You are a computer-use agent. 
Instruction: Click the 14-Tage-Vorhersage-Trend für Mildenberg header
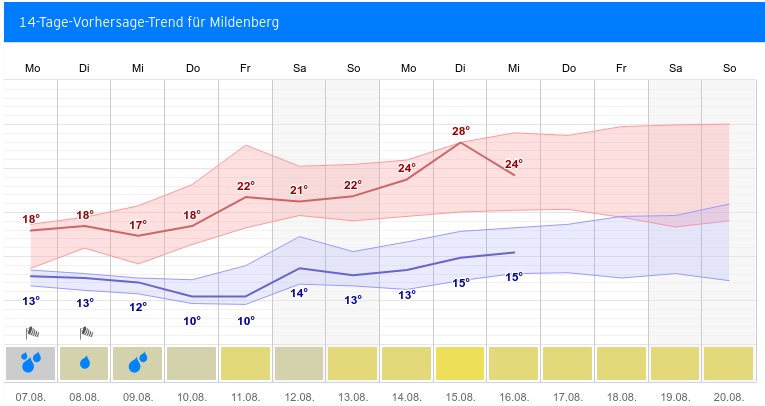[x=150, y=22]
